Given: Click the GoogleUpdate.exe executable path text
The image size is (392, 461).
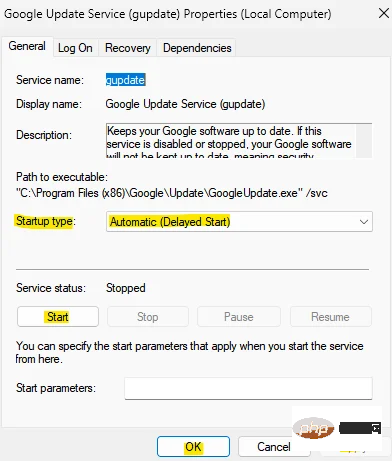Looking at the screenshot, I should pyautogui.click(x=172, y=193).
